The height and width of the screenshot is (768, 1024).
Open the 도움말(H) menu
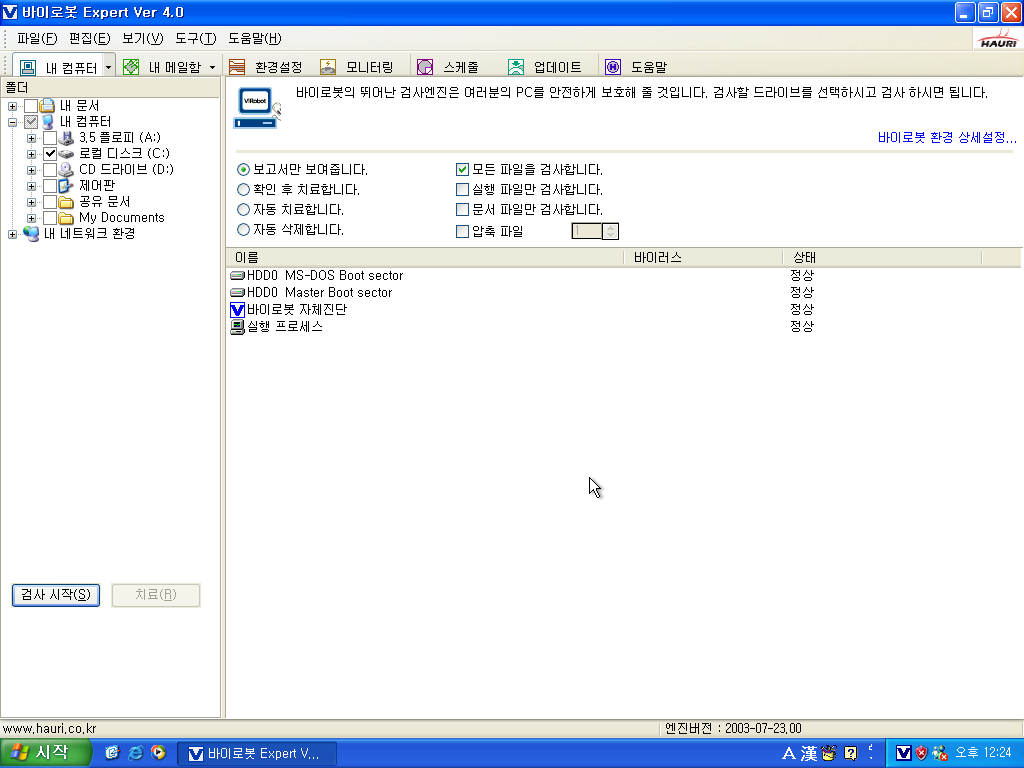coord(255,39)
